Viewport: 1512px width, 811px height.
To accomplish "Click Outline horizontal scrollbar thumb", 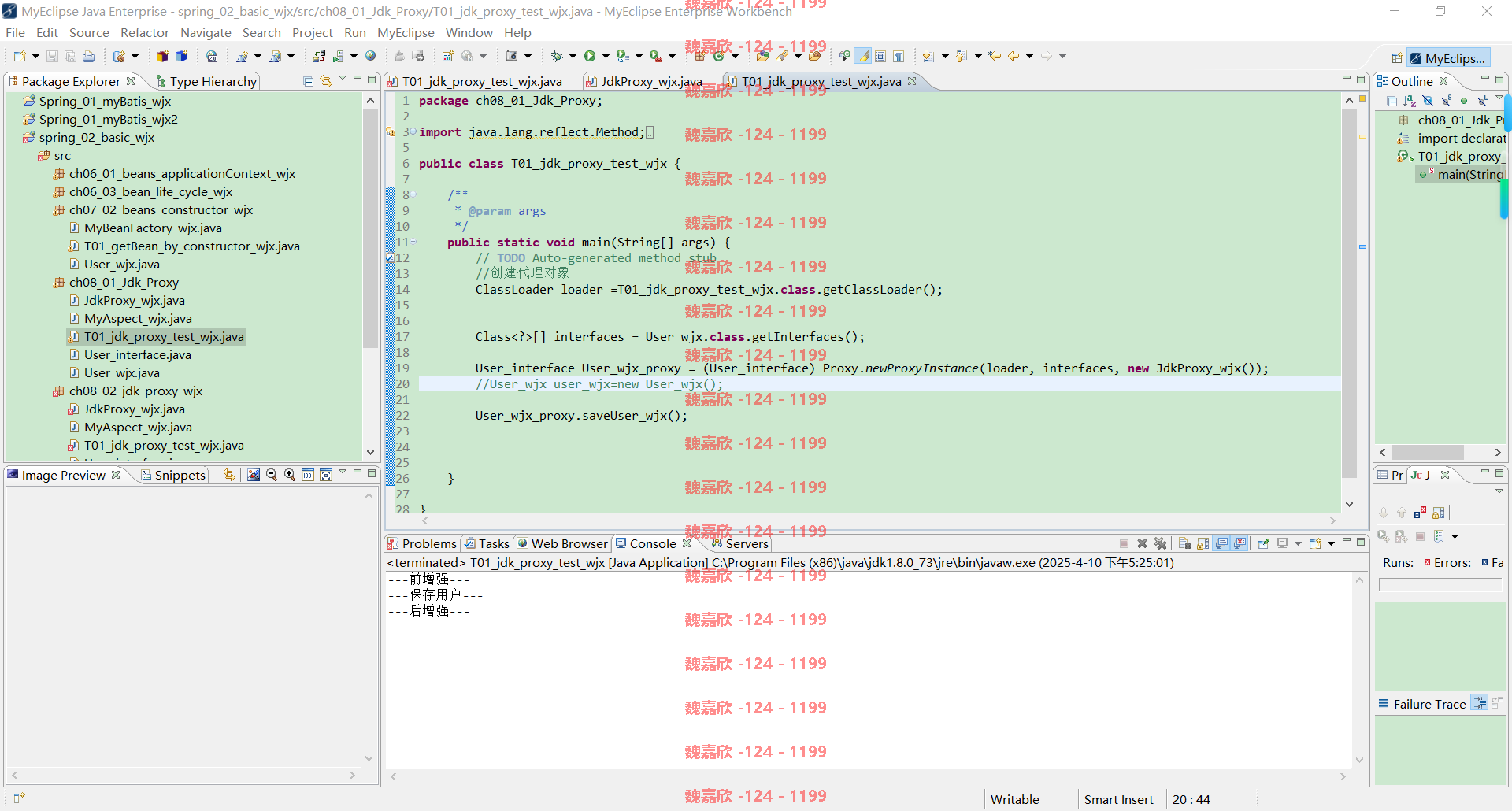I will 1427,452.
